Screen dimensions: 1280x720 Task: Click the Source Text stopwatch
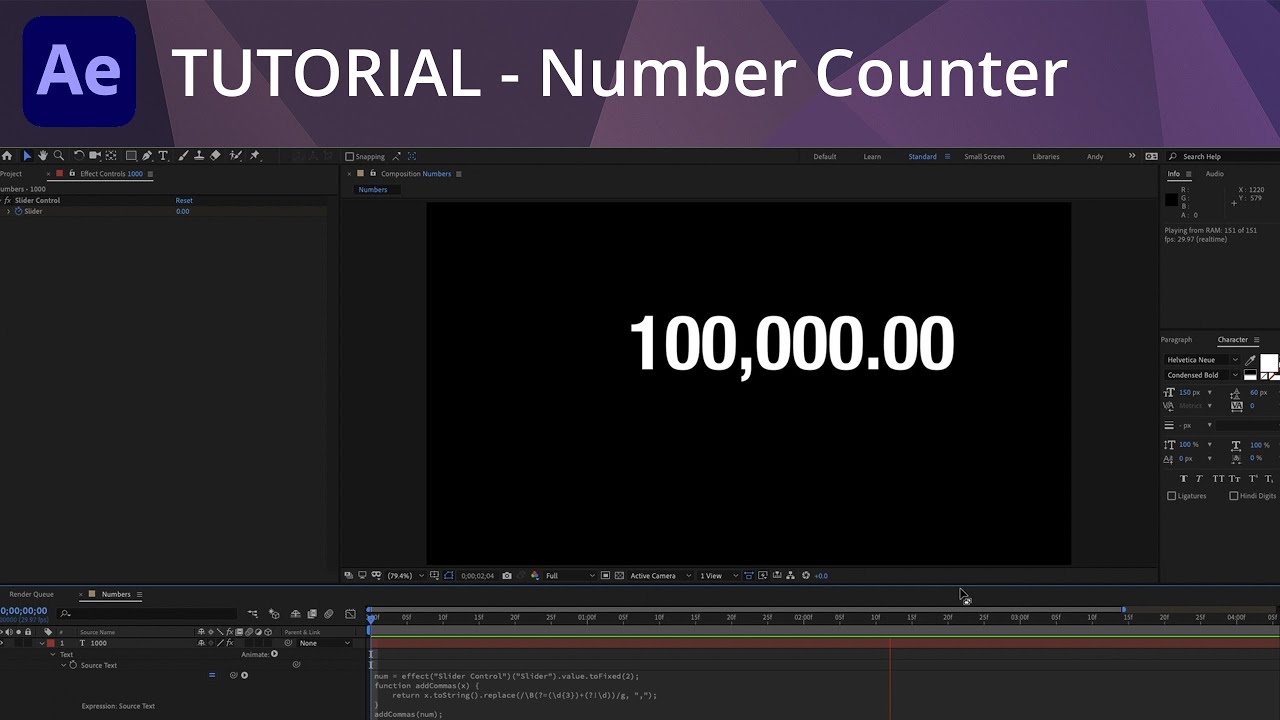pyautogui.click(x=73, y=665)
